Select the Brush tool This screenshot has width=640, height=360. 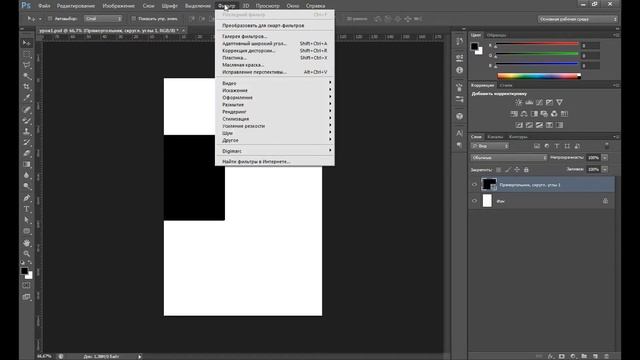[27, 120]
